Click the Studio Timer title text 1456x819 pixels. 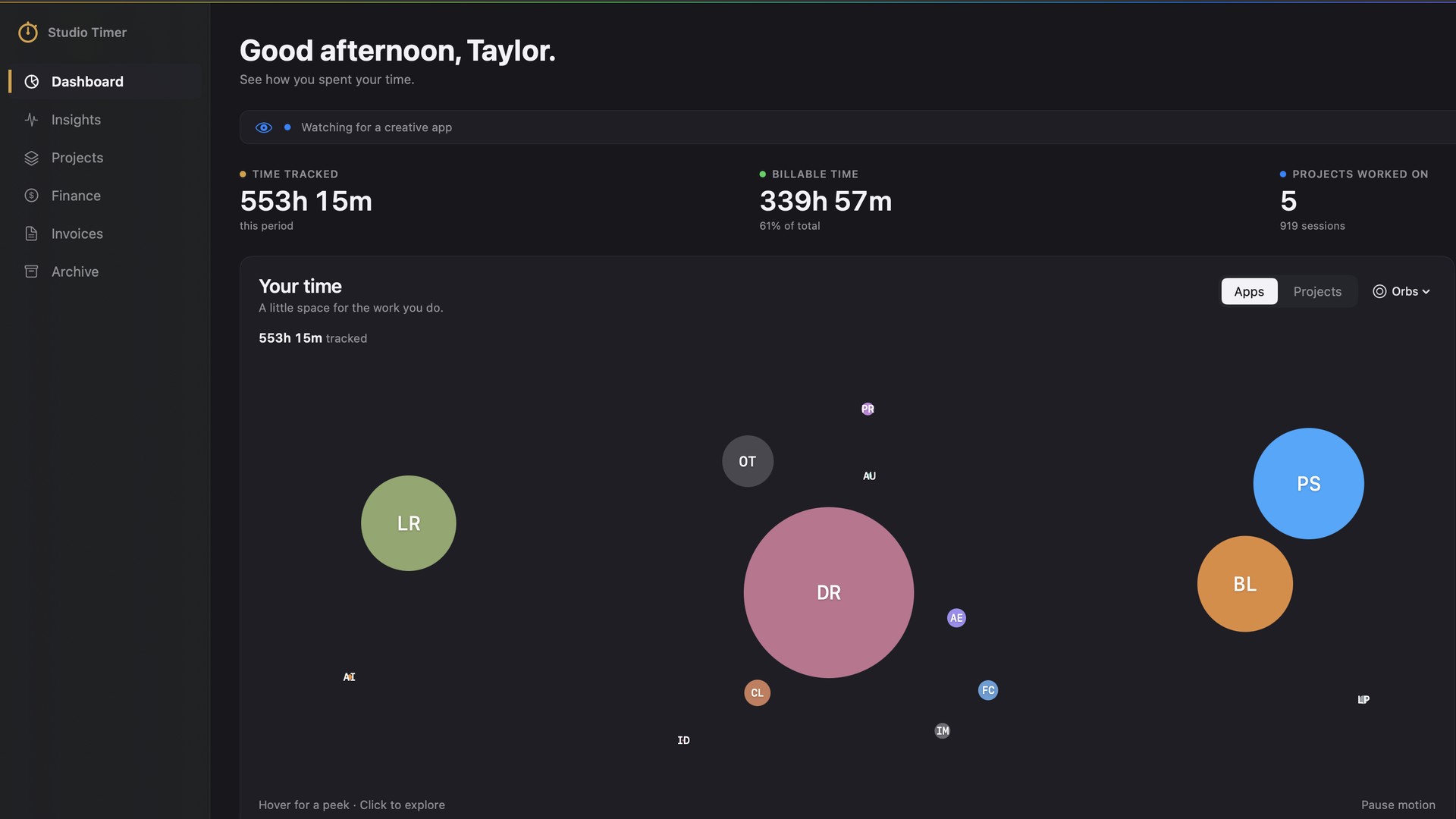tap(87, 33)
